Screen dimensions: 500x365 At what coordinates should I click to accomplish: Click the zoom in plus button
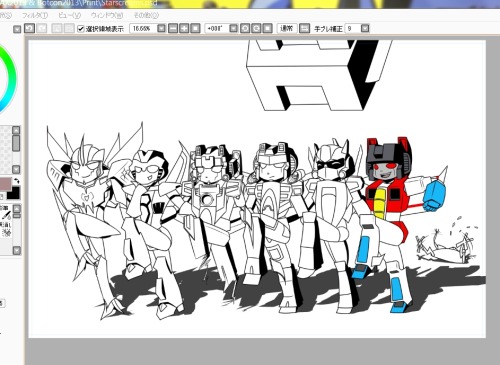(184, 28)
